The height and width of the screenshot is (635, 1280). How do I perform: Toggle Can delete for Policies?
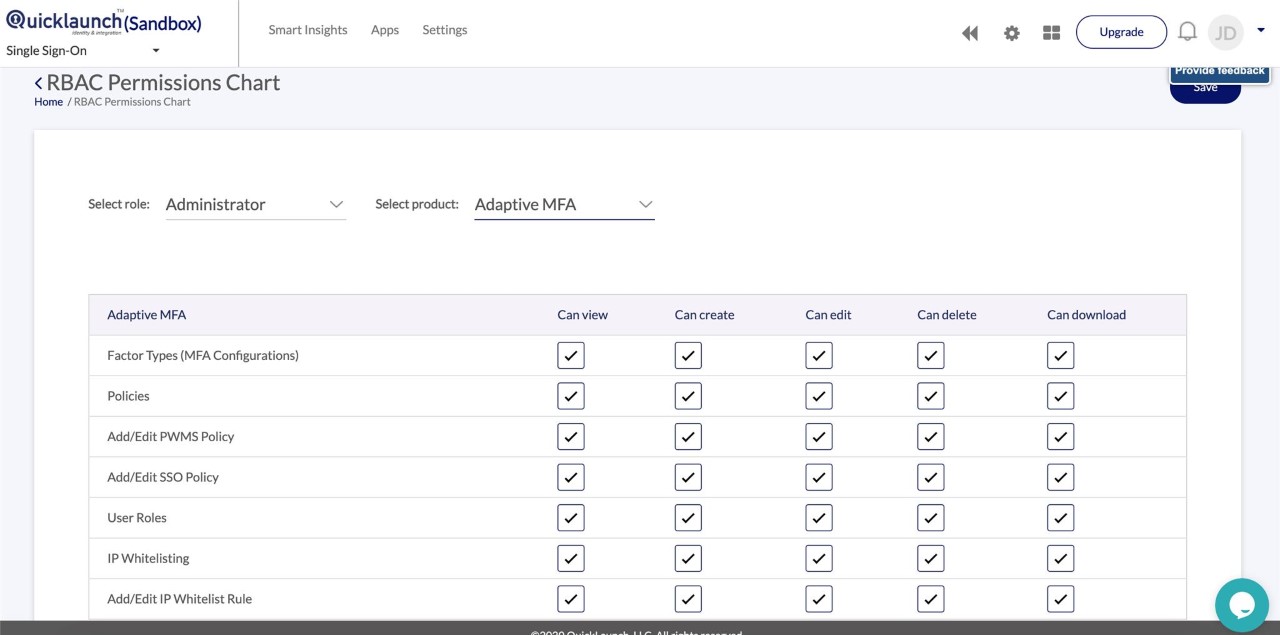click(x=931, y=396)
